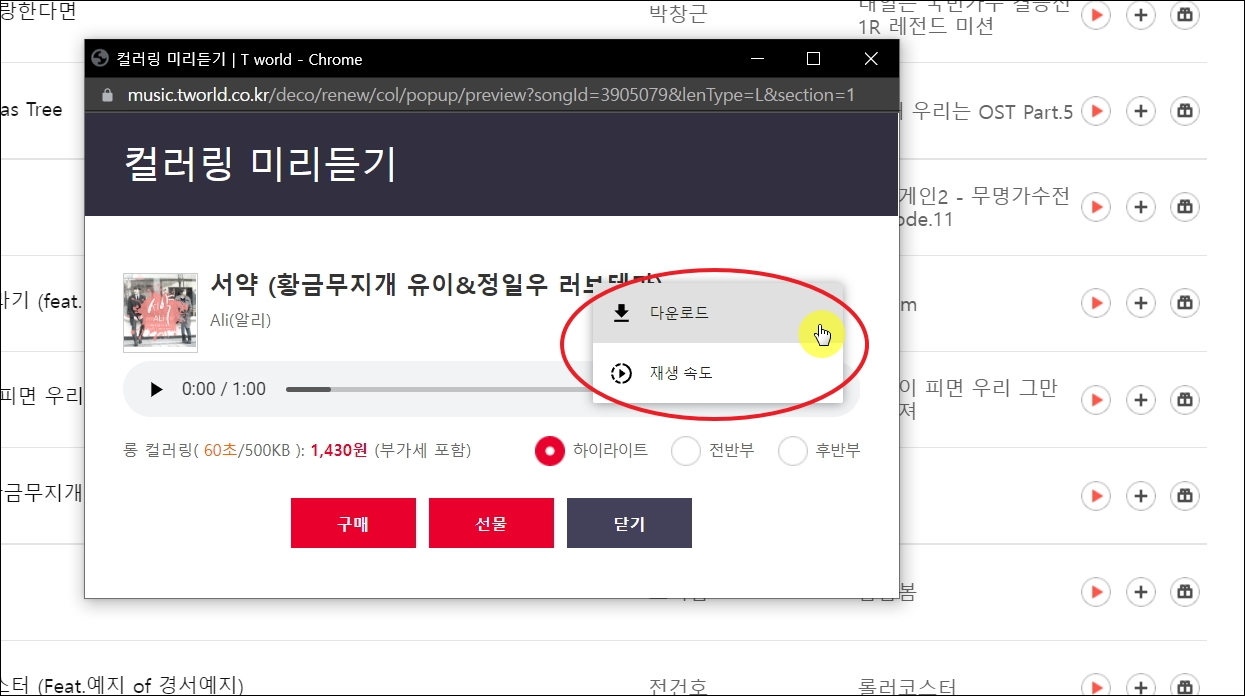Viewport: 1245px width, 696px height.
Task: Click artist name Ali(알리)
Action: pyautogui.click(x=241, y=320)
